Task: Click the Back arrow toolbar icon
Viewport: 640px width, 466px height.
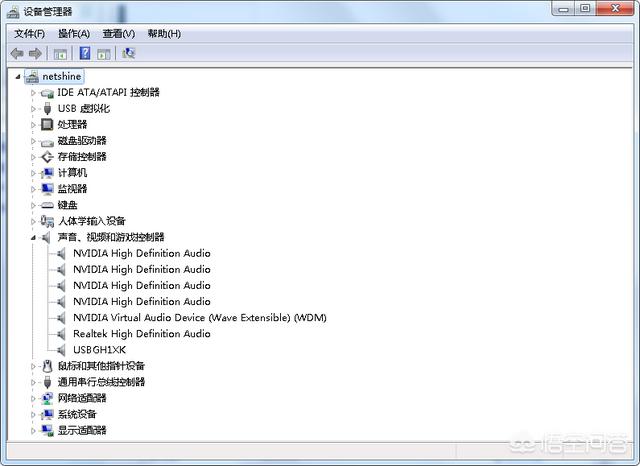Action: coord(17,53)
